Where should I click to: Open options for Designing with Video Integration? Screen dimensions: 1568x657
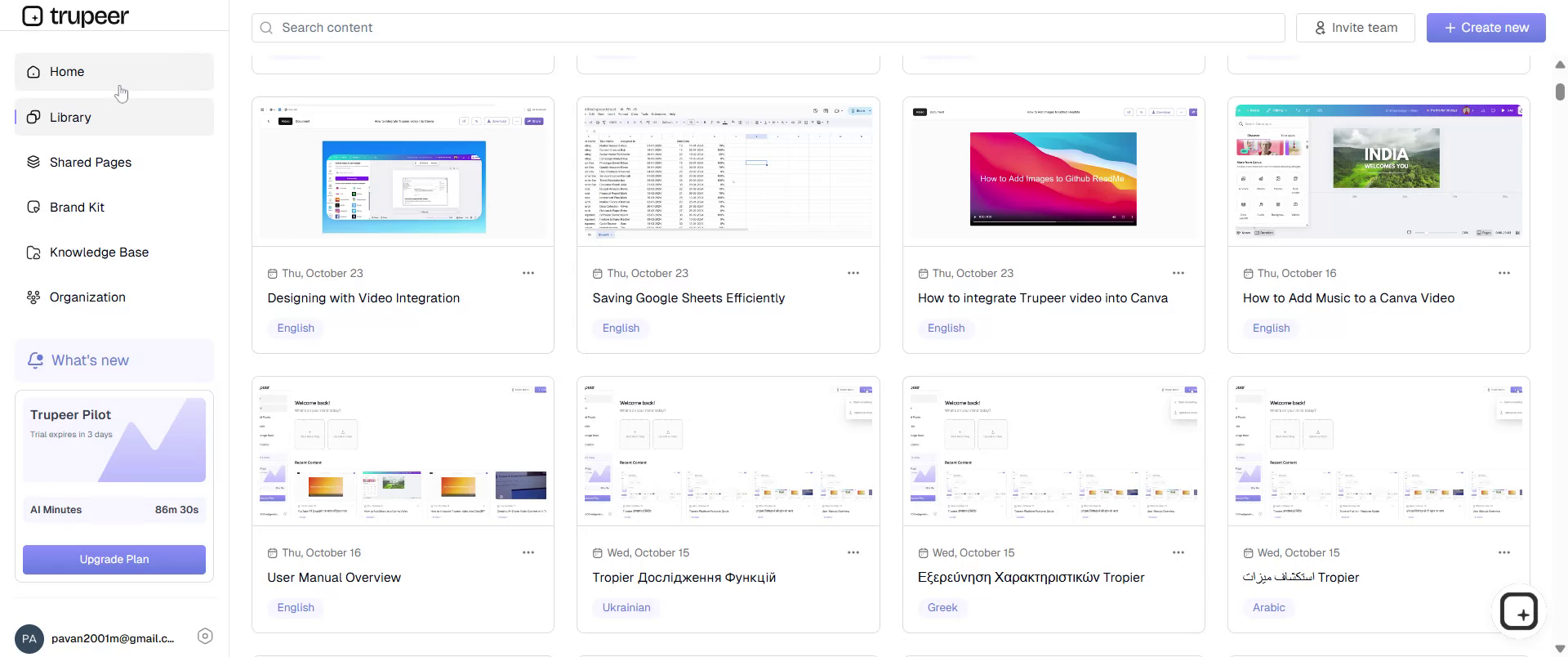click(x=528, y=273)
